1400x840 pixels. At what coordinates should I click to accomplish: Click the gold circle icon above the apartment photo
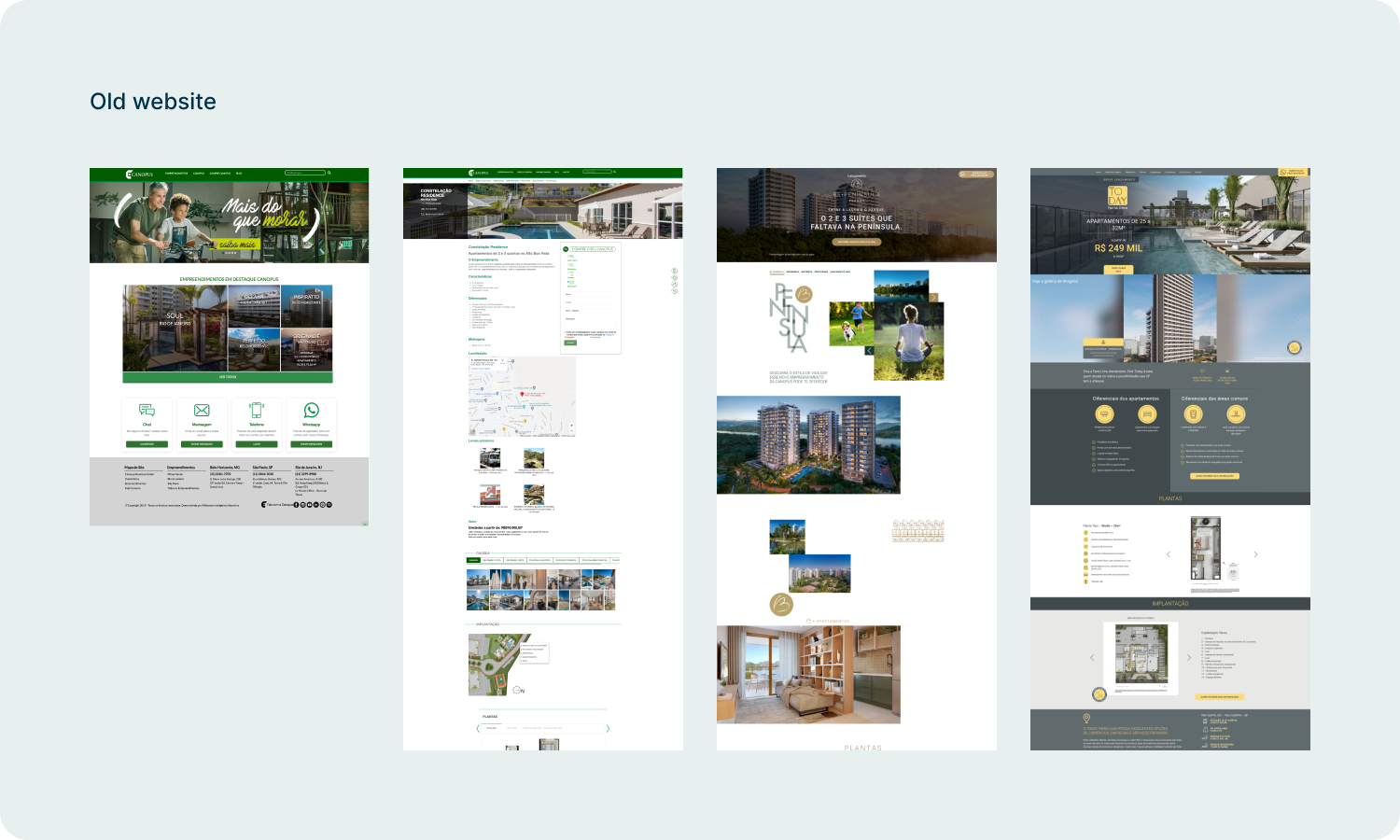click(781, 605)
